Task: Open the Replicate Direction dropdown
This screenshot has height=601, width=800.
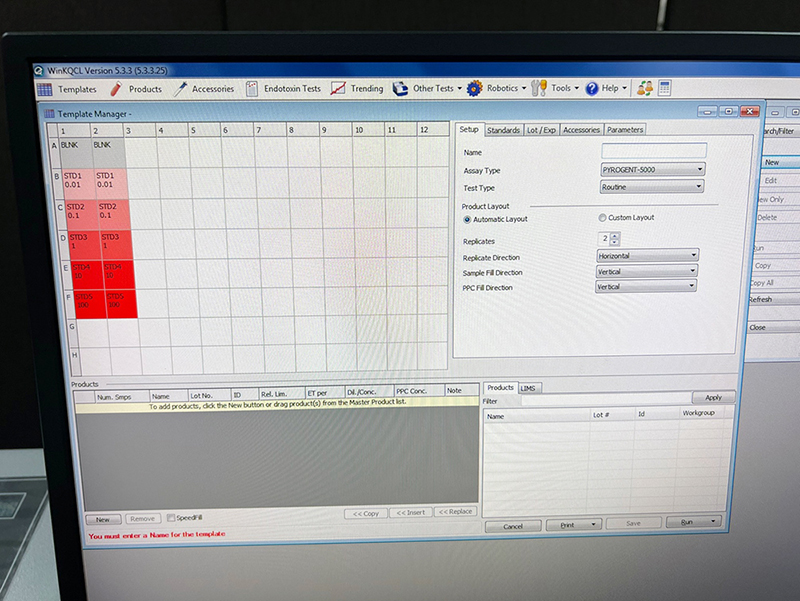Action: (647, 256)
